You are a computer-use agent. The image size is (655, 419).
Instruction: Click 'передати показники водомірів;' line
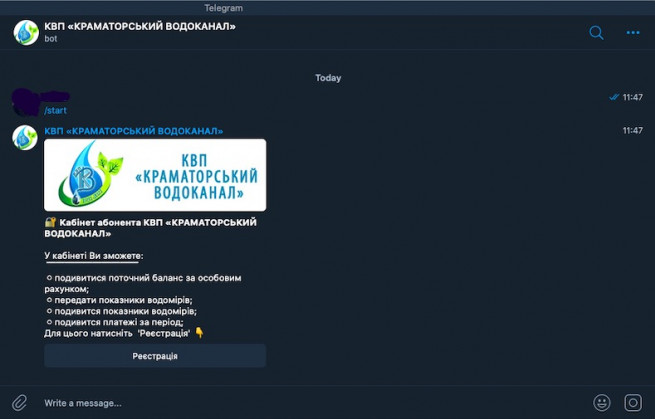tap(119, 300)
